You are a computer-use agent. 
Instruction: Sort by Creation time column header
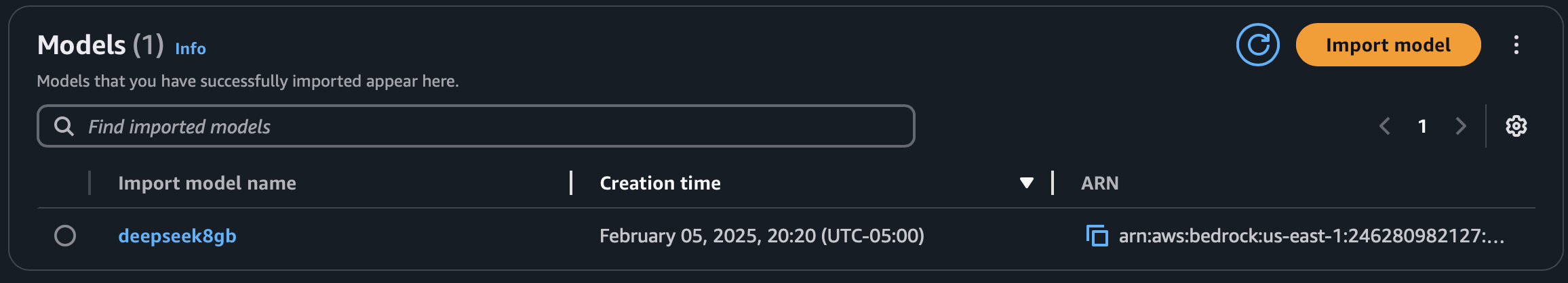pos(660,183)
